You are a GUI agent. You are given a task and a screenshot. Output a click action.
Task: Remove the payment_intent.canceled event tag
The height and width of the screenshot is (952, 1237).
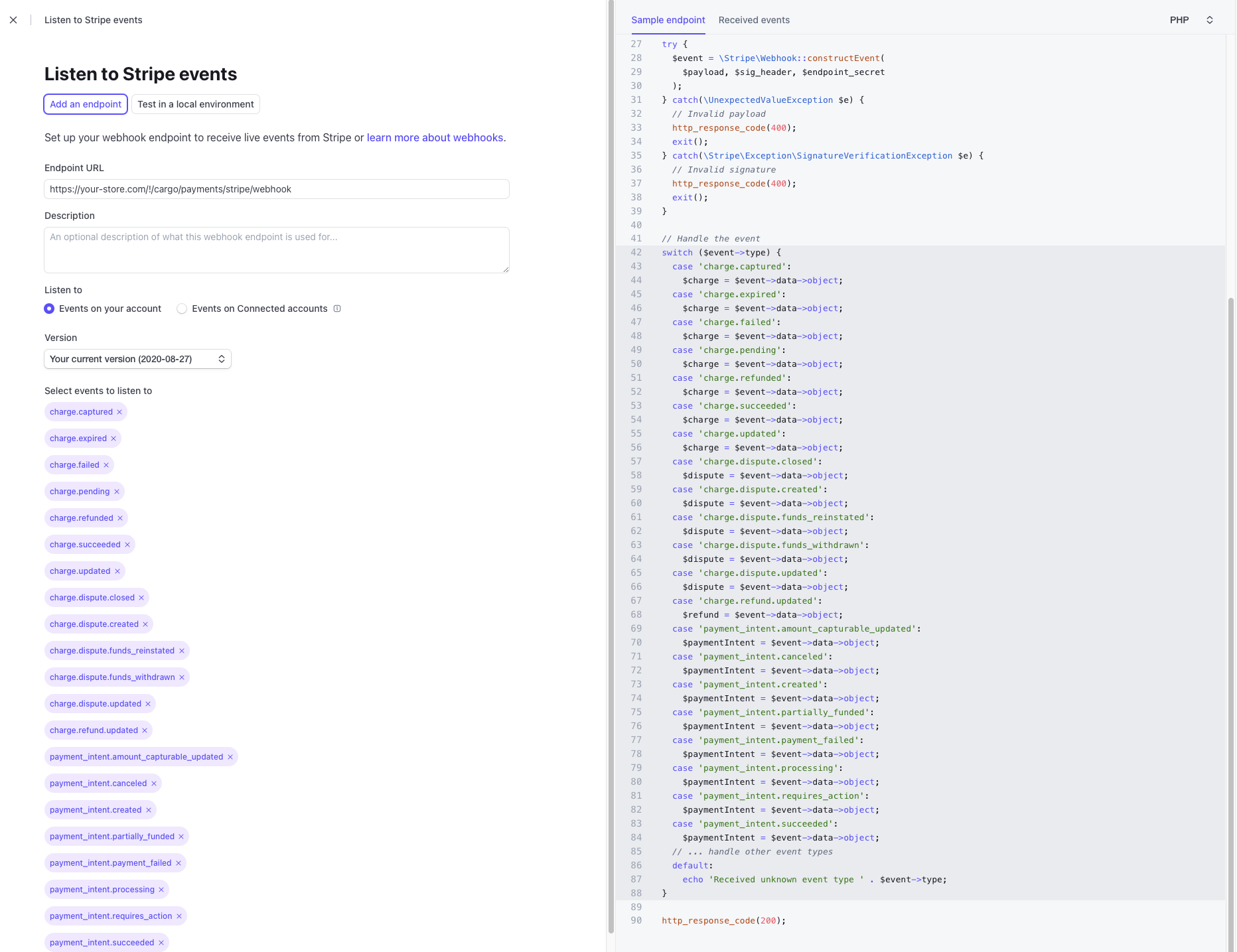point(154,783)
